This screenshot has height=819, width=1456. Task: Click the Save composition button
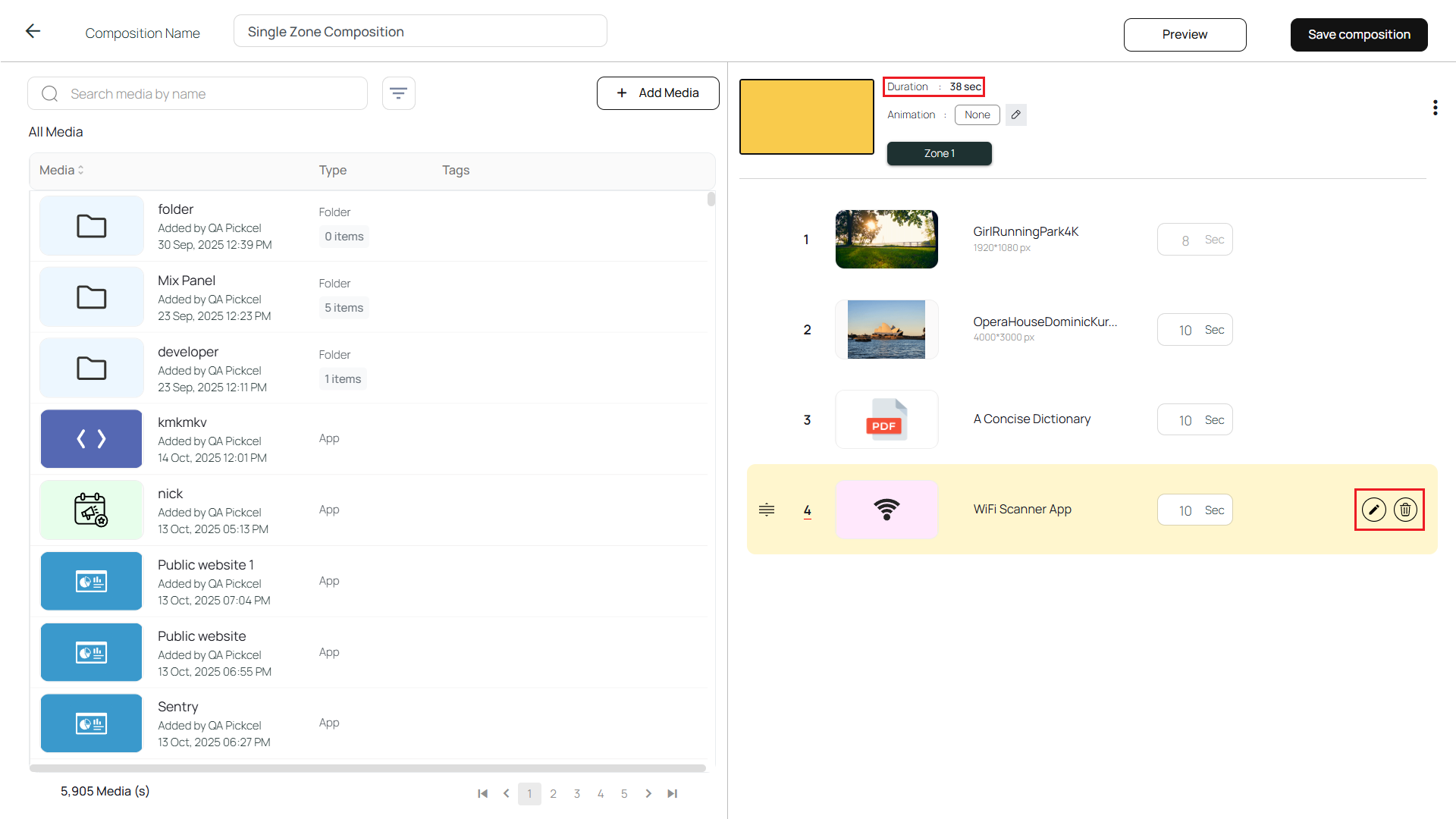[x=1359, y=35]
